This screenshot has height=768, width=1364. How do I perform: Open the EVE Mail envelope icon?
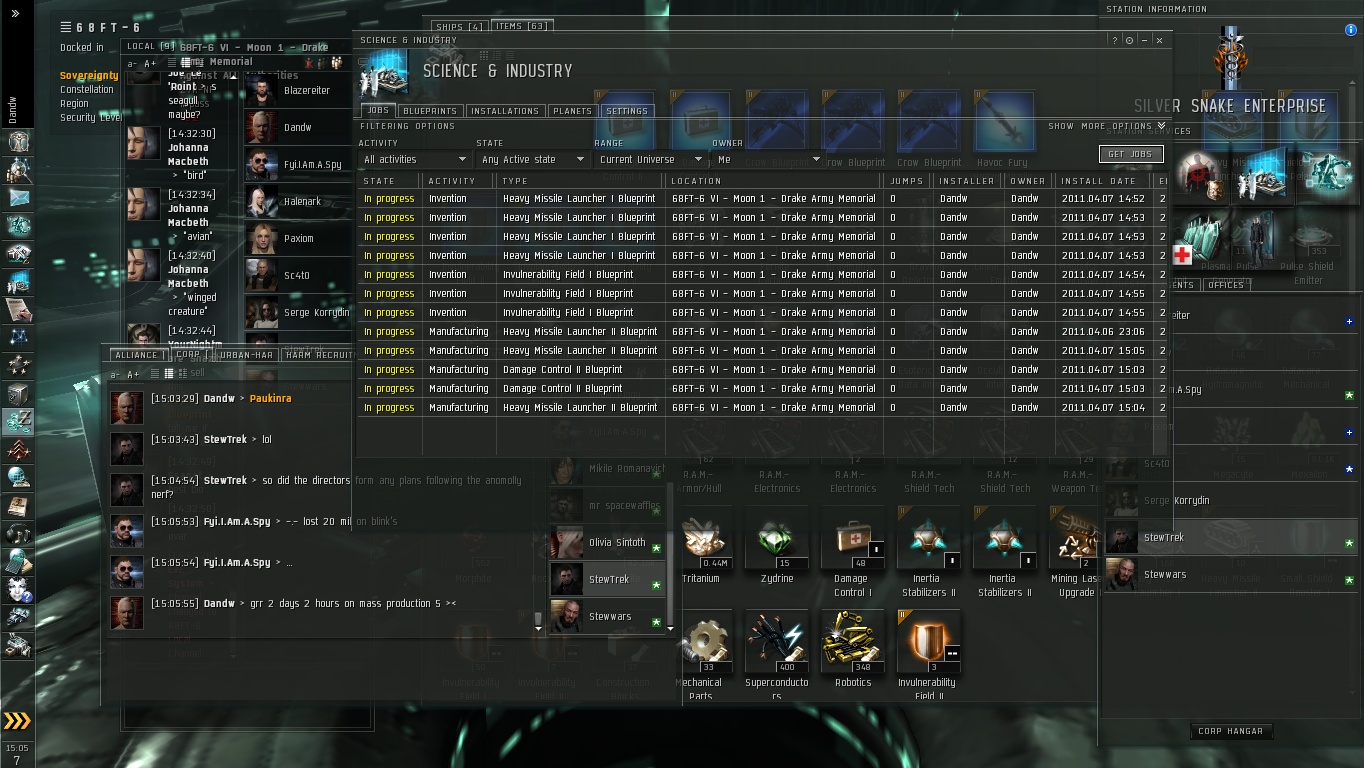pos(18,197)
